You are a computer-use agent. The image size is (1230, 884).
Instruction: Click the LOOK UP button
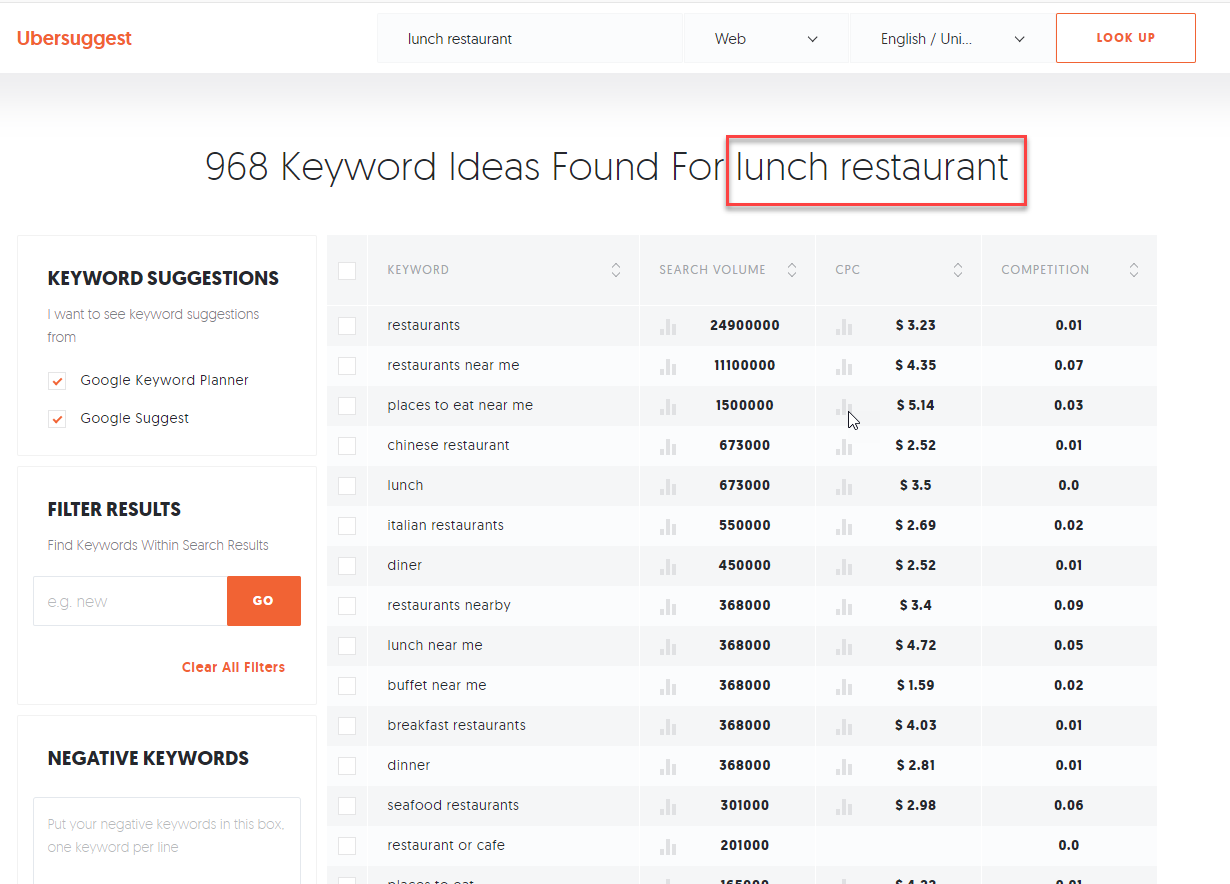tap(1126, 38)
